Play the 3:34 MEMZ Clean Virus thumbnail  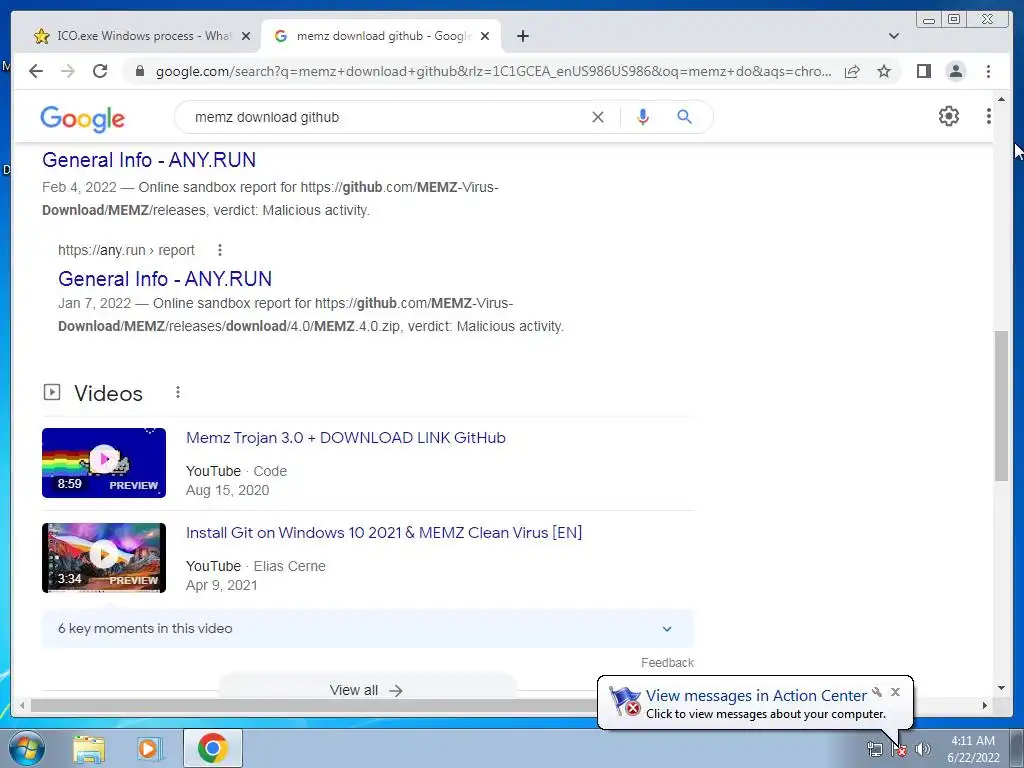104,558
